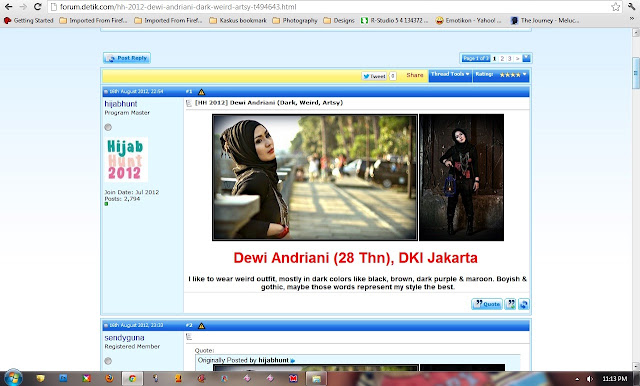Viewport: 640px width, 386px height.
Task: Open the R-Studio bookmark
Action: point(394,20)
